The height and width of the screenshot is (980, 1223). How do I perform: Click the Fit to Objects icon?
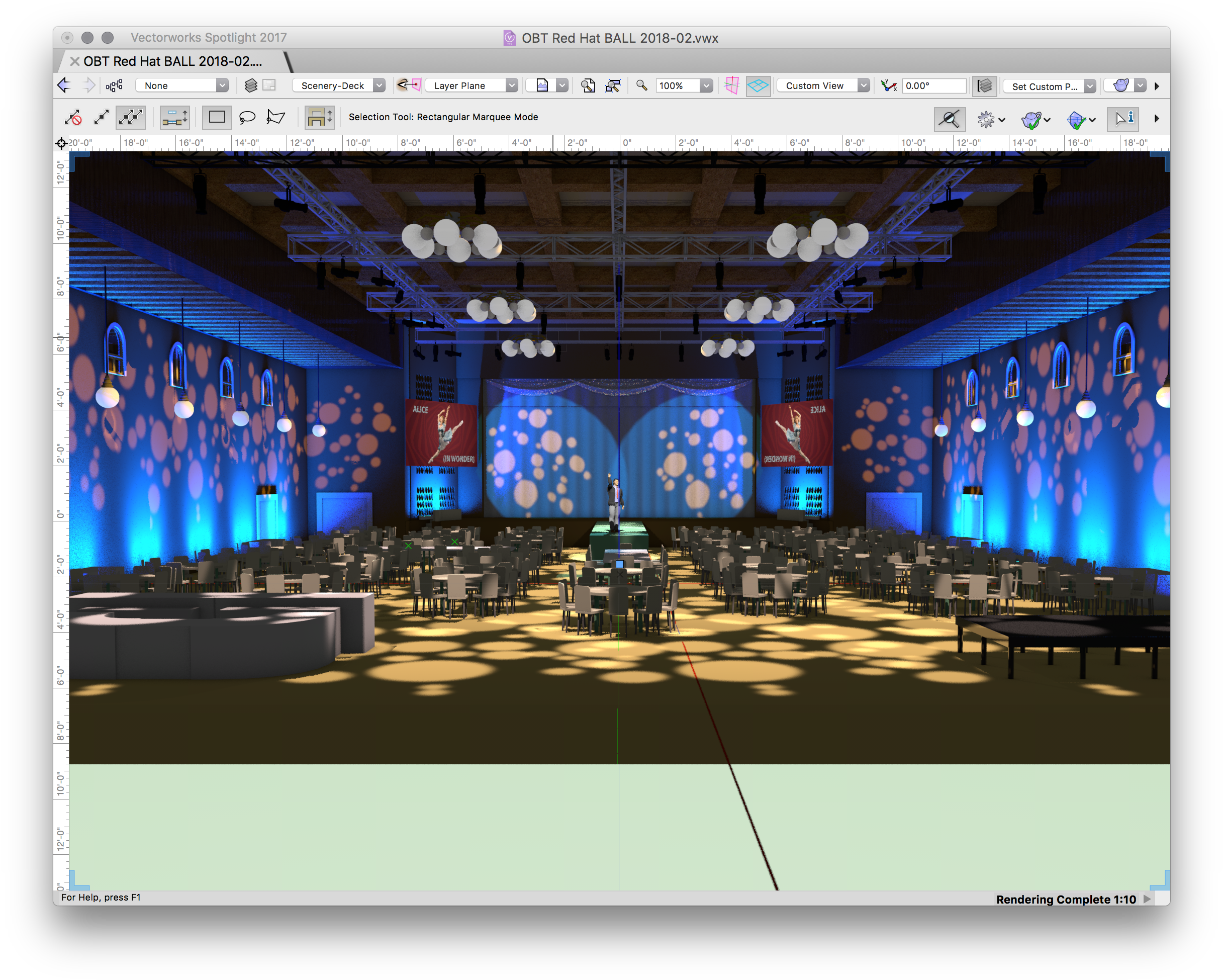613,85
